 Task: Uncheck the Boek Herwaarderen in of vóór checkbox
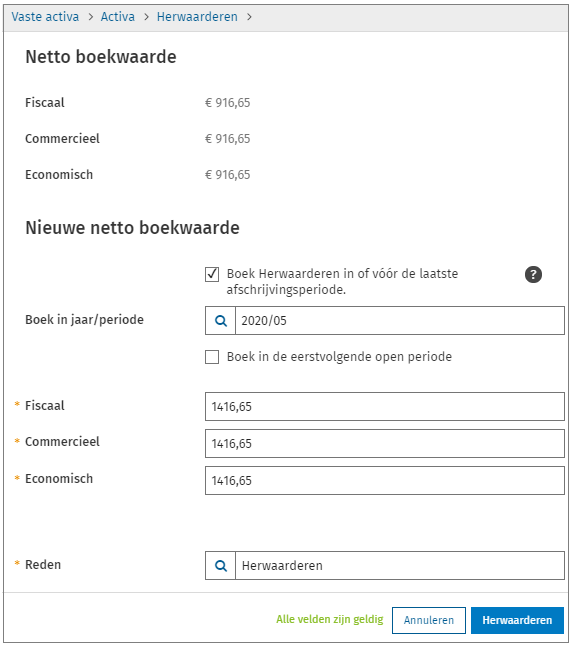(212, 274)
